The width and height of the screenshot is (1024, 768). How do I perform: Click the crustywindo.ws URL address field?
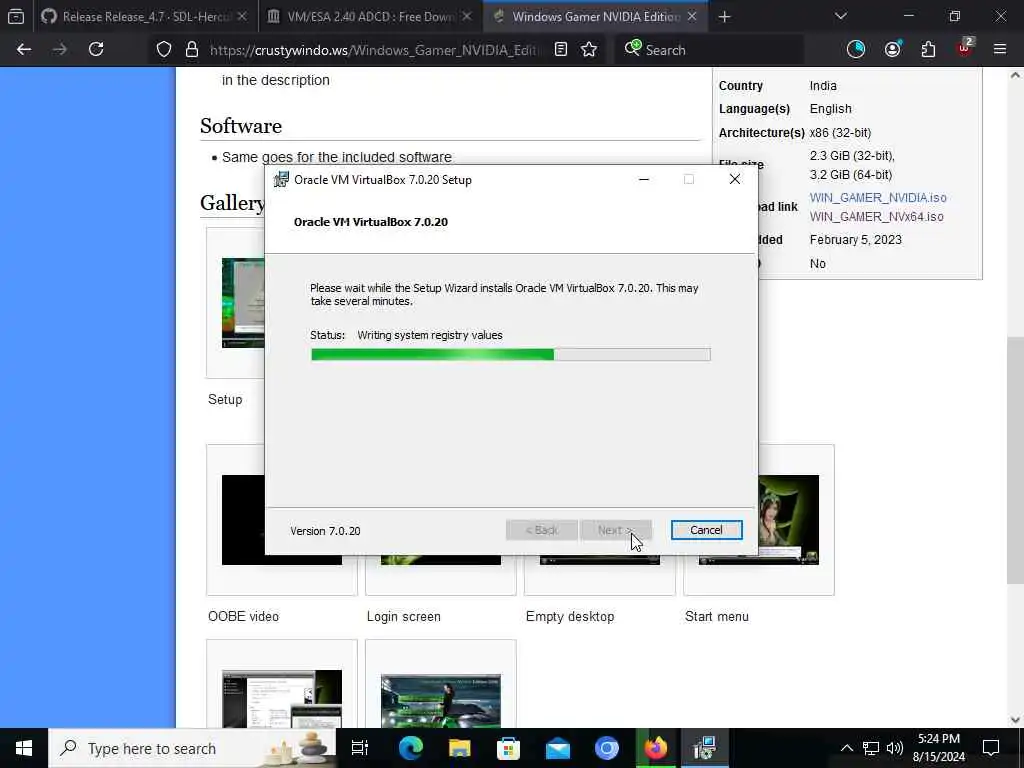[x=375, y=50]
